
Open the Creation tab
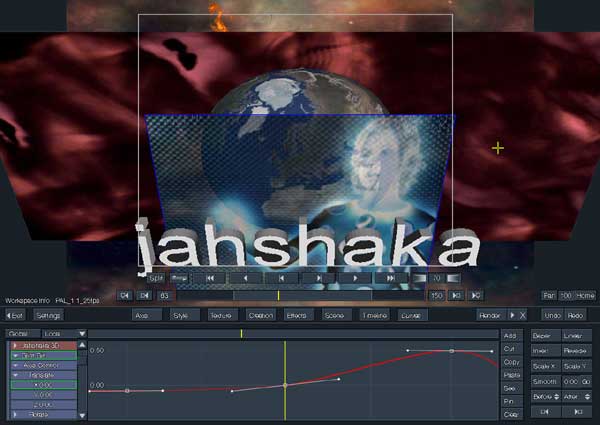click(261, 315)
